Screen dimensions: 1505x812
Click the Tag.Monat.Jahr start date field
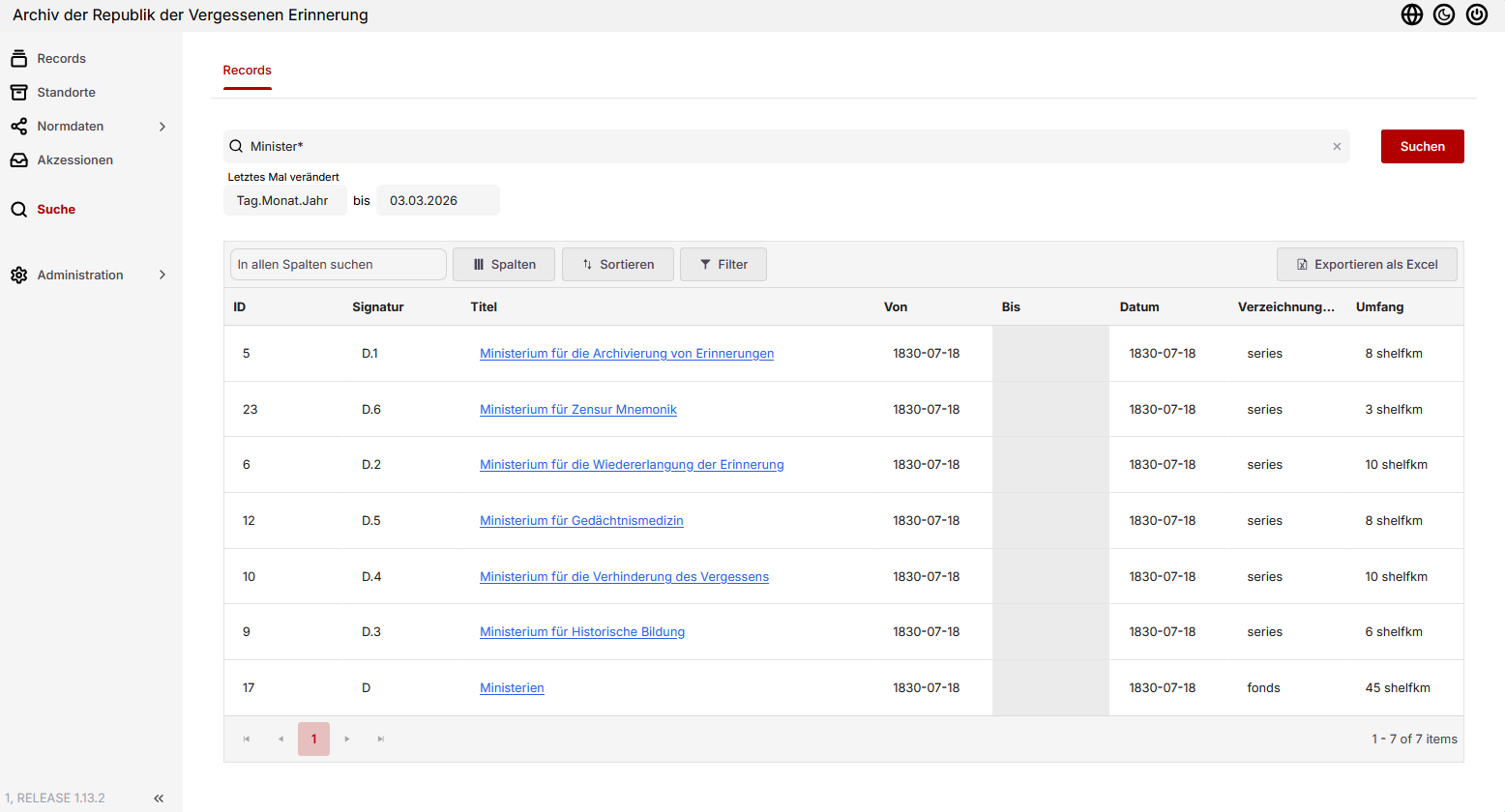283,201
